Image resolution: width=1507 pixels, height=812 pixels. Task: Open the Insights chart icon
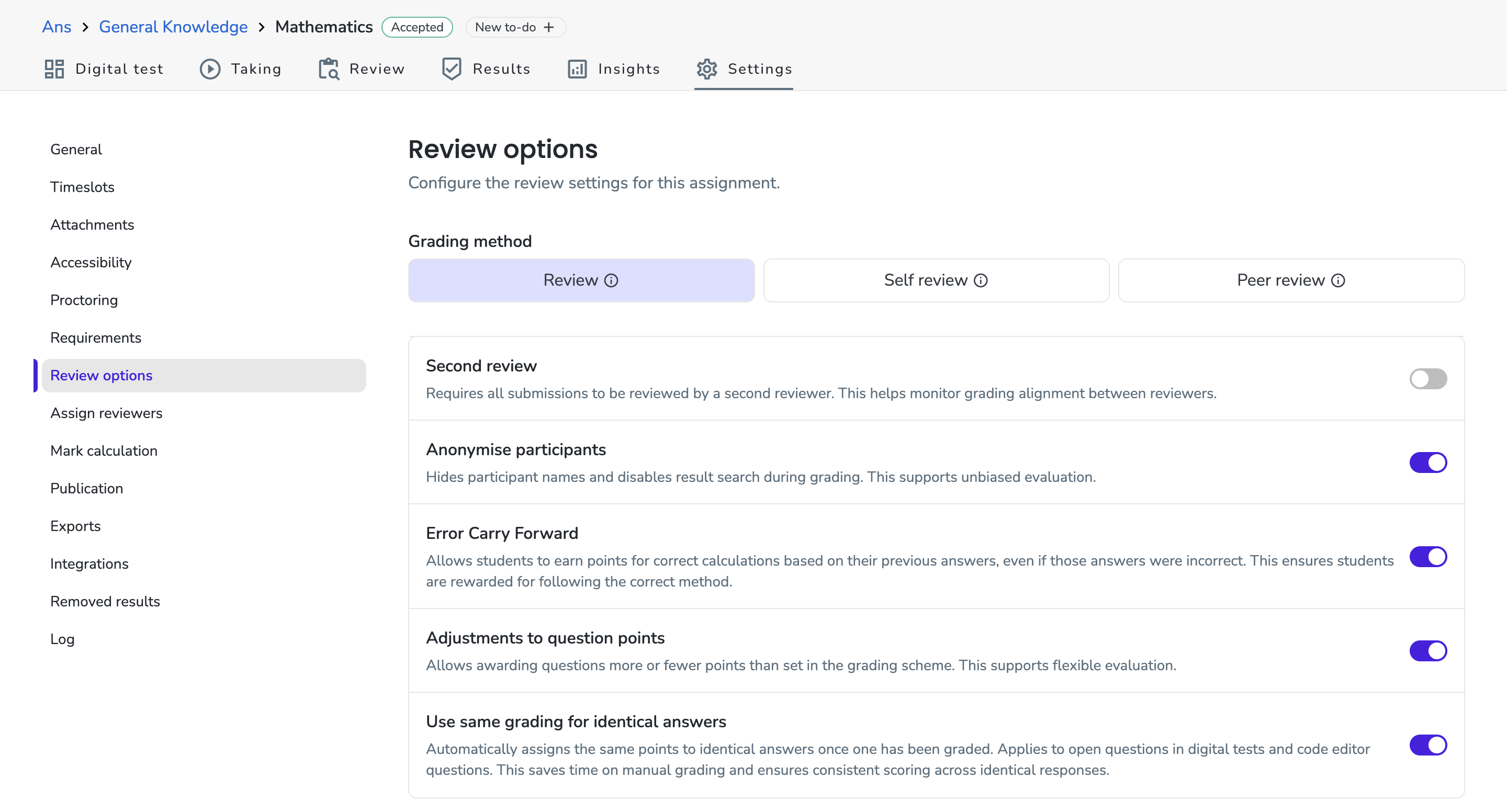point(577,69)
